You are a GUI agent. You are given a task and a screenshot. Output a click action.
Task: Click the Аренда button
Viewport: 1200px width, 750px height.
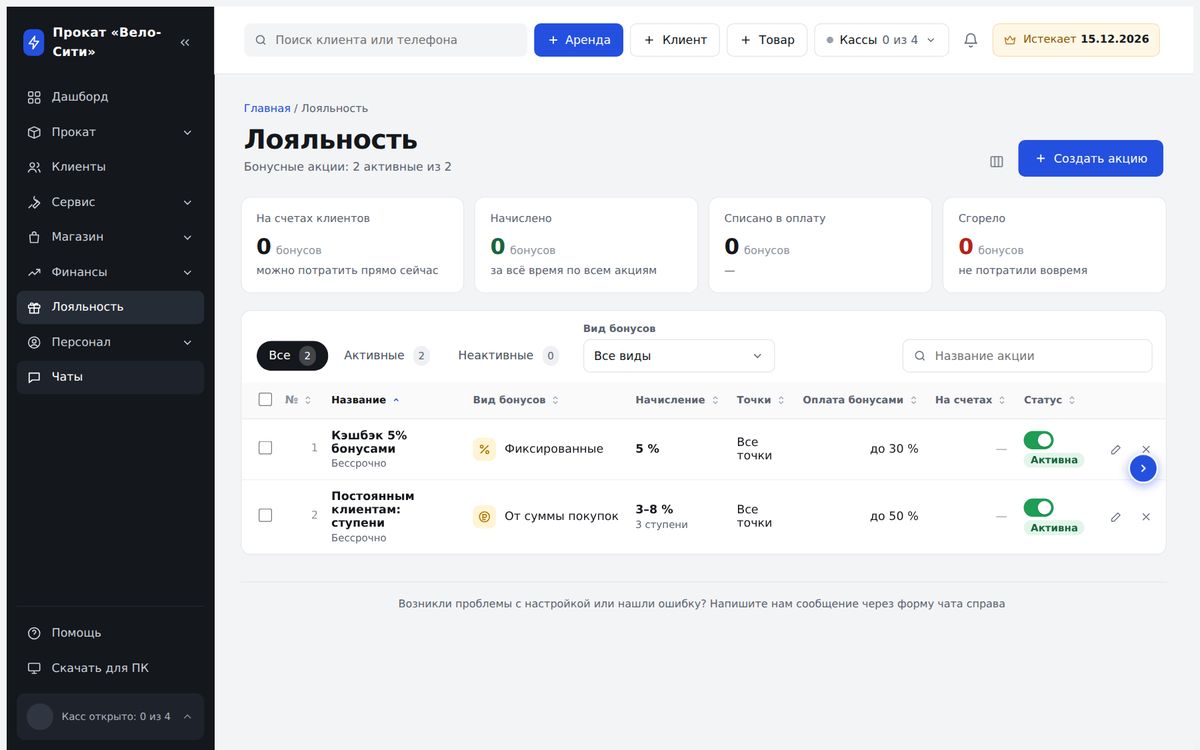[579, 40]
